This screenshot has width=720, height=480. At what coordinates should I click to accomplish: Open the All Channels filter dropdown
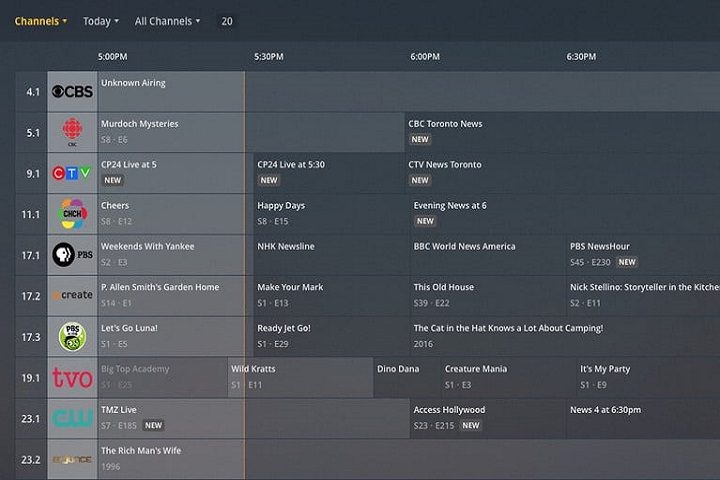coord(167,21)
